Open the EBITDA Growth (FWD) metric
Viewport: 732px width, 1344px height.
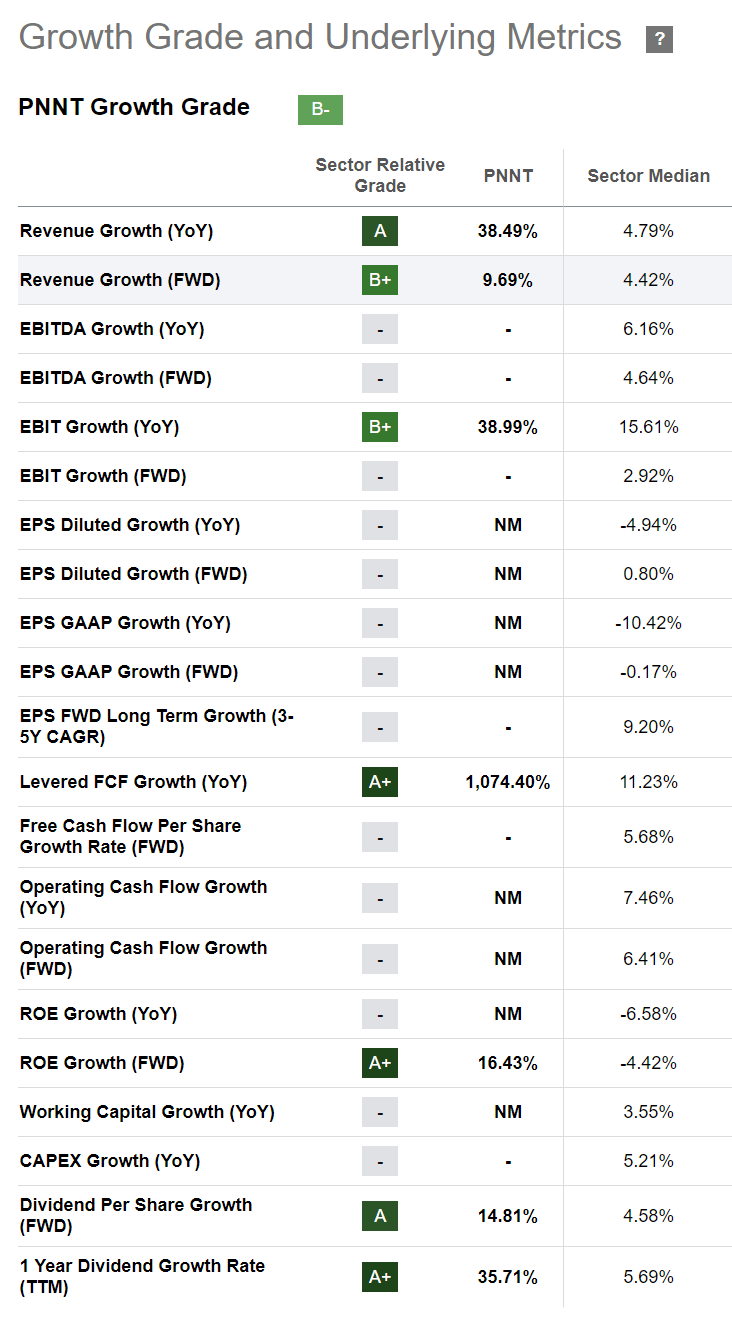(x=116, y=378)
